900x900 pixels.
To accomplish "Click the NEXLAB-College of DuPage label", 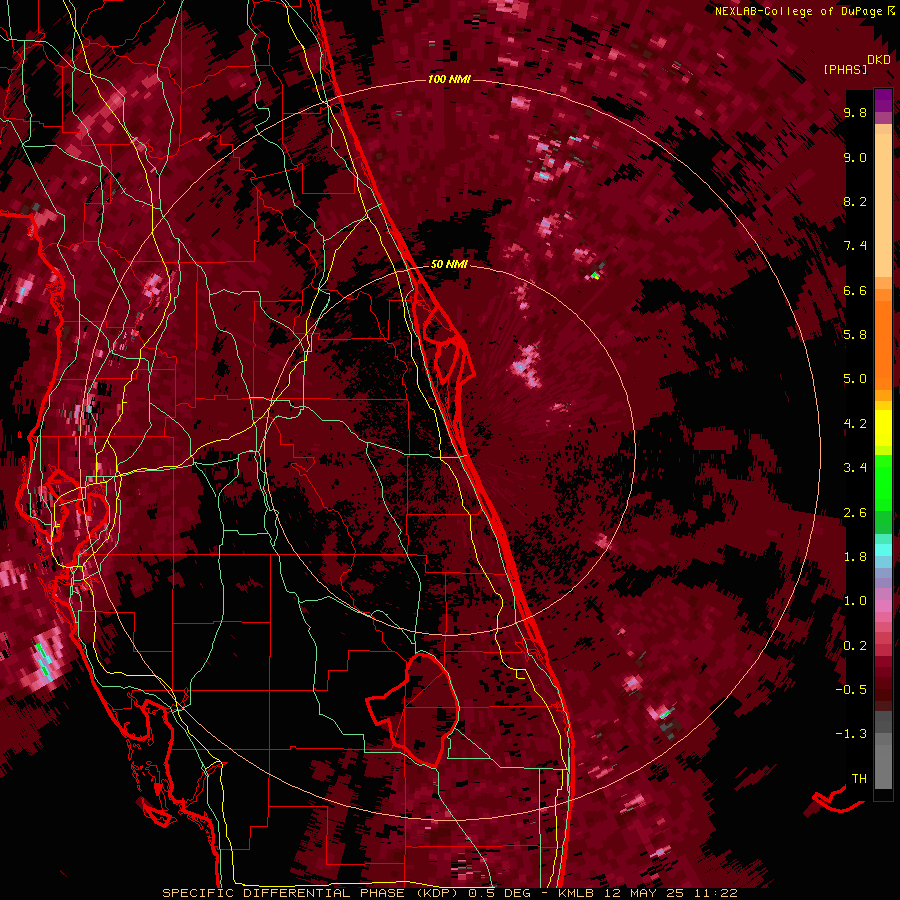I will pos(800,11).
